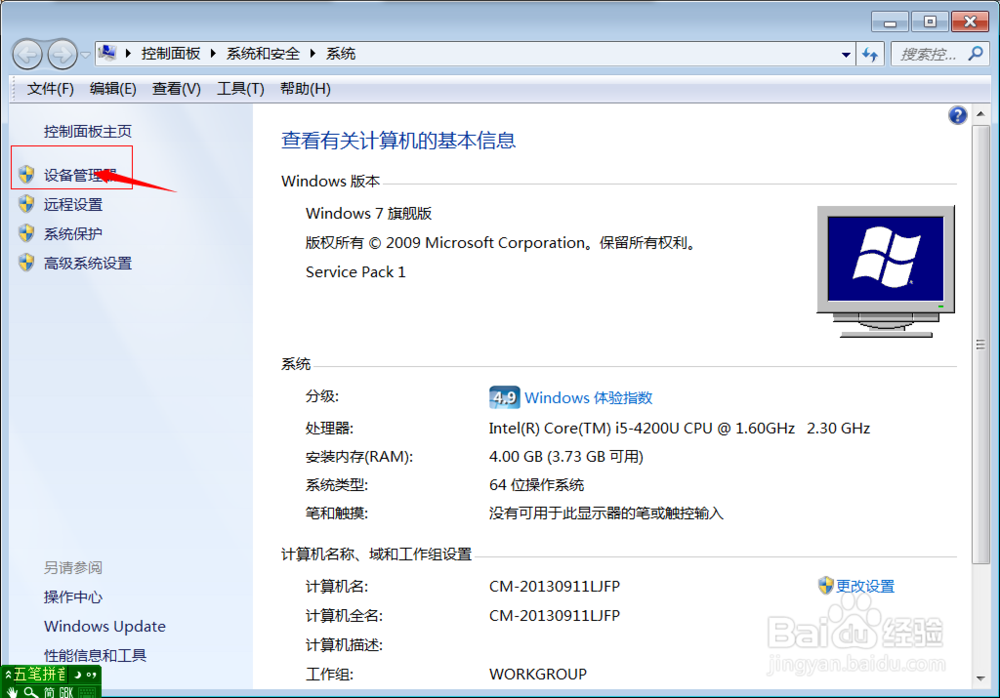Image resolution: width=1000 pixels, height=698 pixels.
Task: Click the 4.00 GB (3.73 GB 可用) value
Action: click(x=566, y=457)
